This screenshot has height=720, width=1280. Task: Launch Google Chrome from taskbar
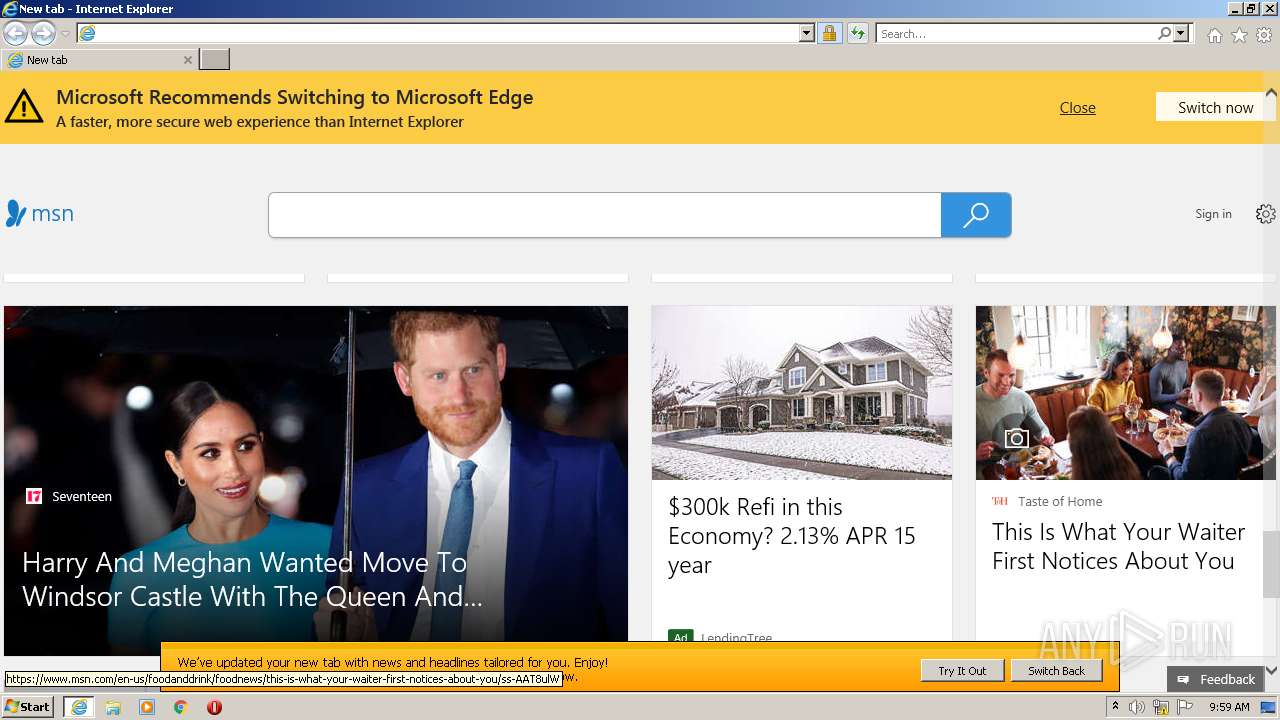181,707
